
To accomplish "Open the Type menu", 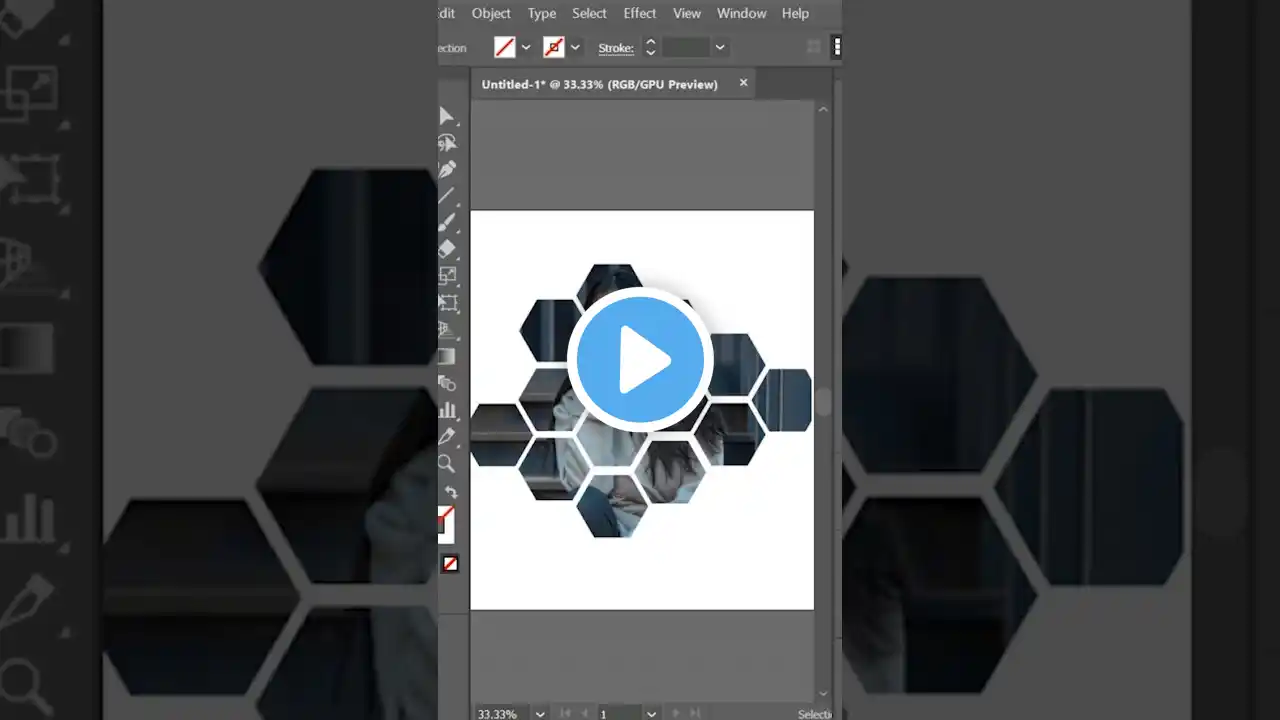I will tap(542, 13).
